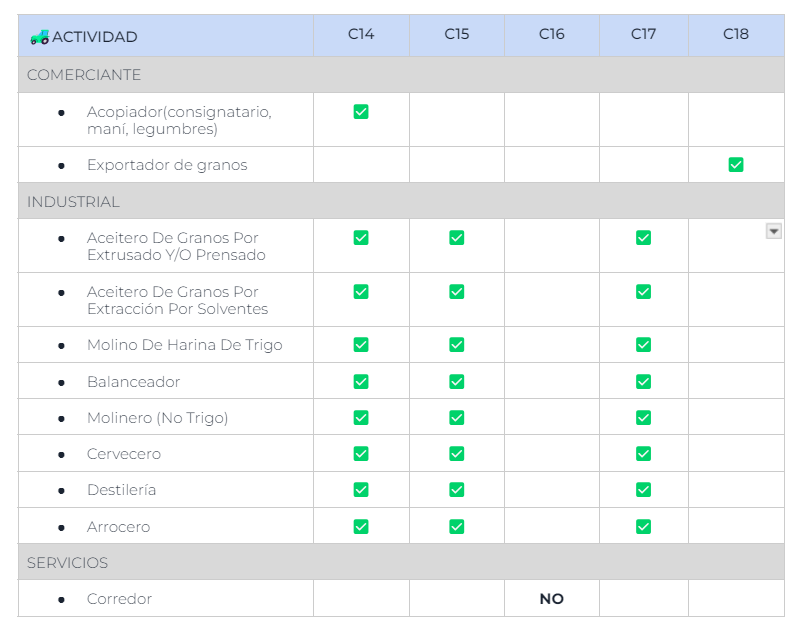Screen dimensions: 800x628
Task: Toggle Acopiador checkbox under C14
Action: [x=361, y=112]
